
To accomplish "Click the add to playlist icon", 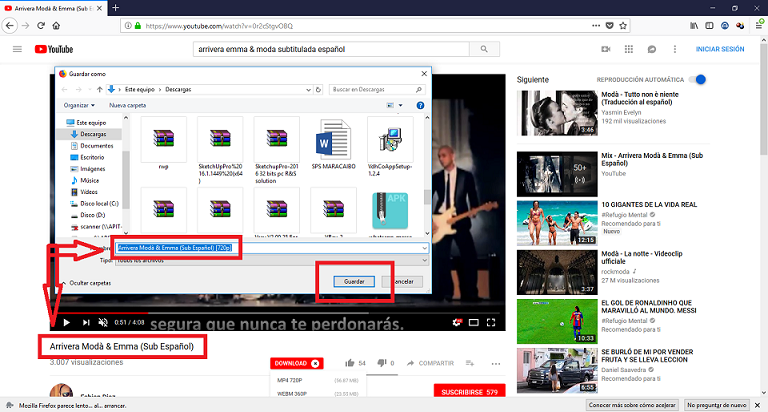I will [470, 363].
